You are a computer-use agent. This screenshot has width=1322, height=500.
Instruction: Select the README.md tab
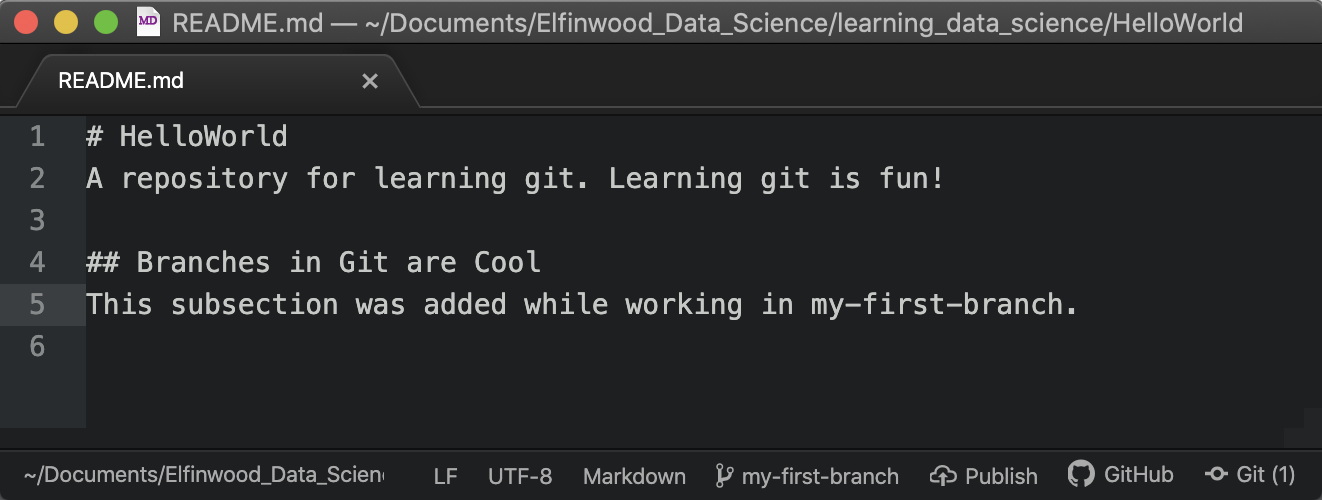(x=121, y=81)
